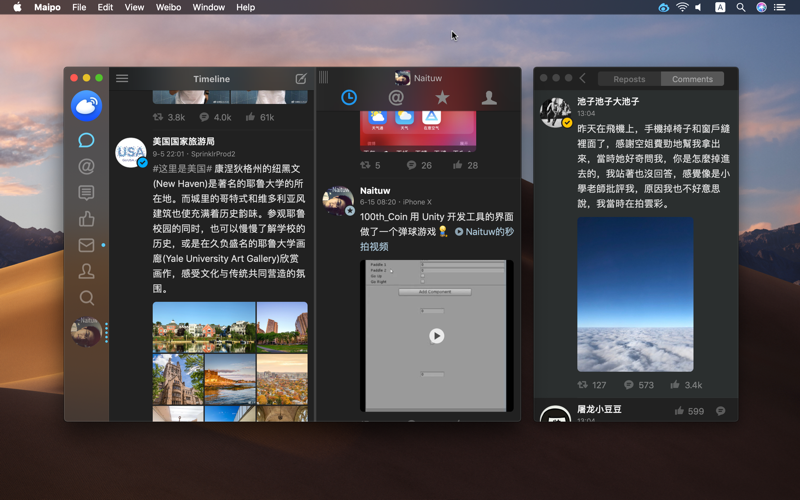The image size is (800, 500).
Task: Switch account via Naituw avatar in sidebar
Action: pos(86,332)
